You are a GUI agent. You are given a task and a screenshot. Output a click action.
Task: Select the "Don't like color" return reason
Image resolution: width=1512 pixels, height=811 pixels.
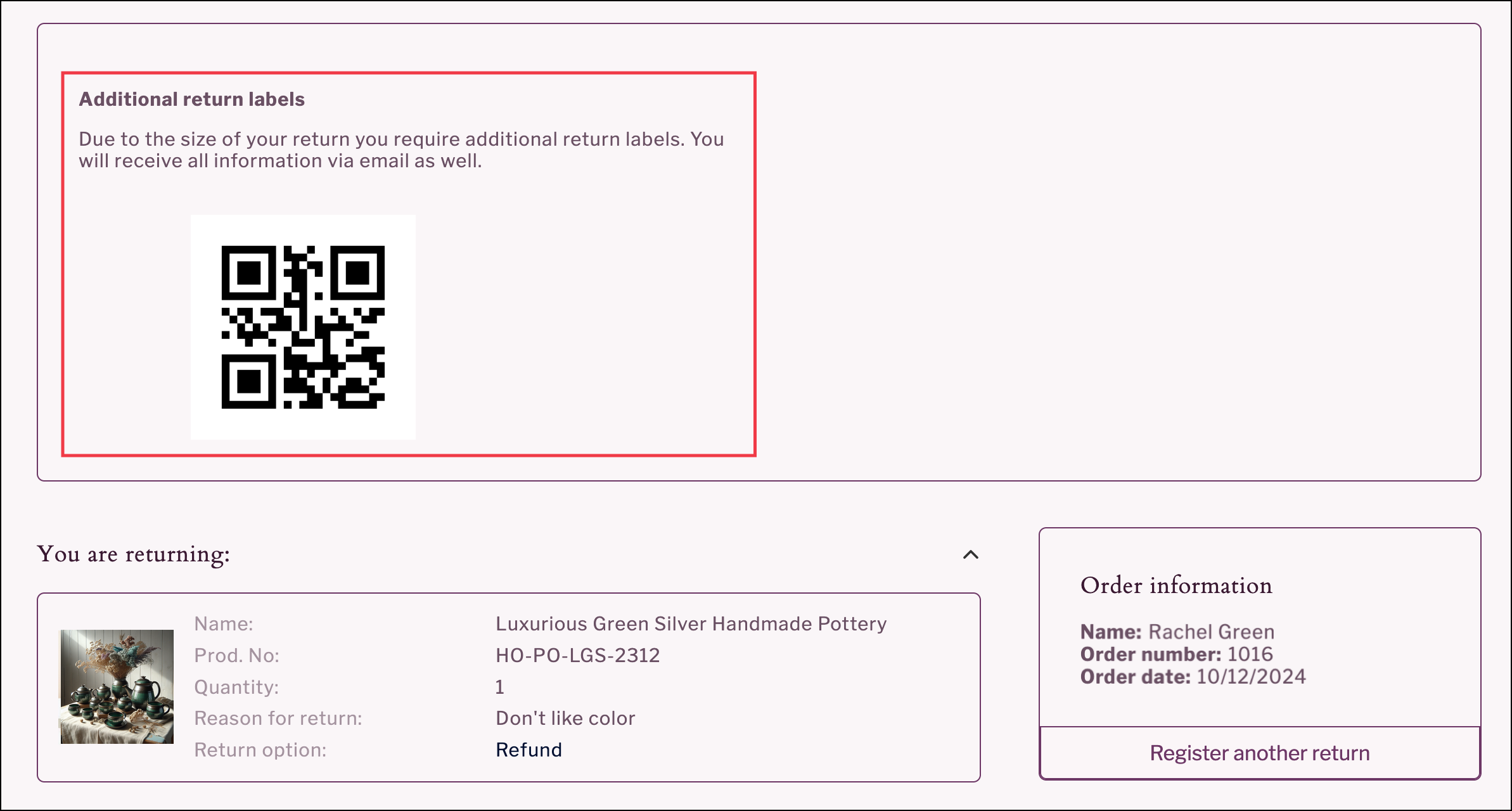[x=565, y=717]
